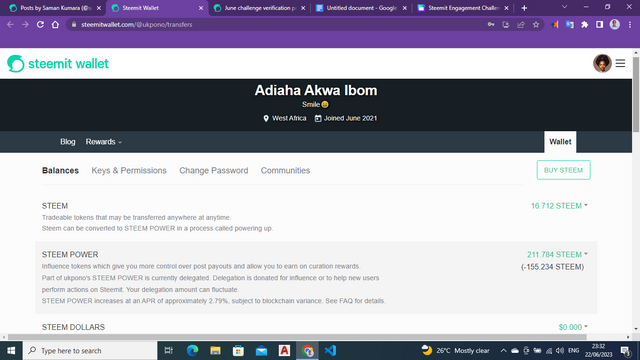Select the Wallet tab
640x360 pixels.
560,142
